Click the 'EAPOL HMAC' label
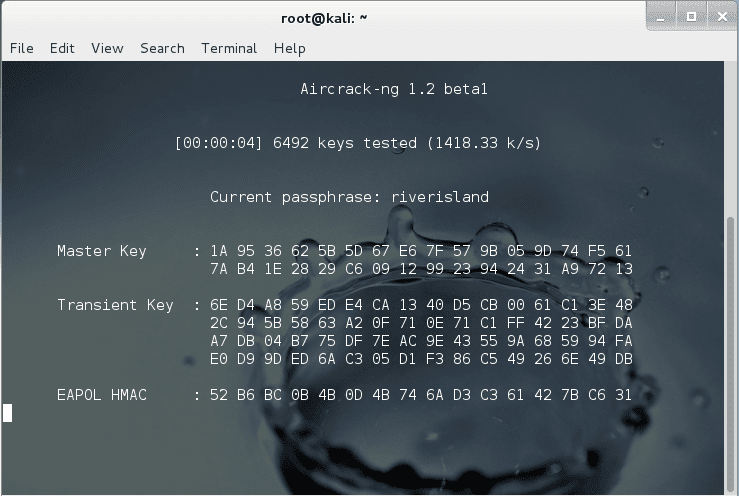The height and width of the screenshot is (496, 739). click(102, 395)
